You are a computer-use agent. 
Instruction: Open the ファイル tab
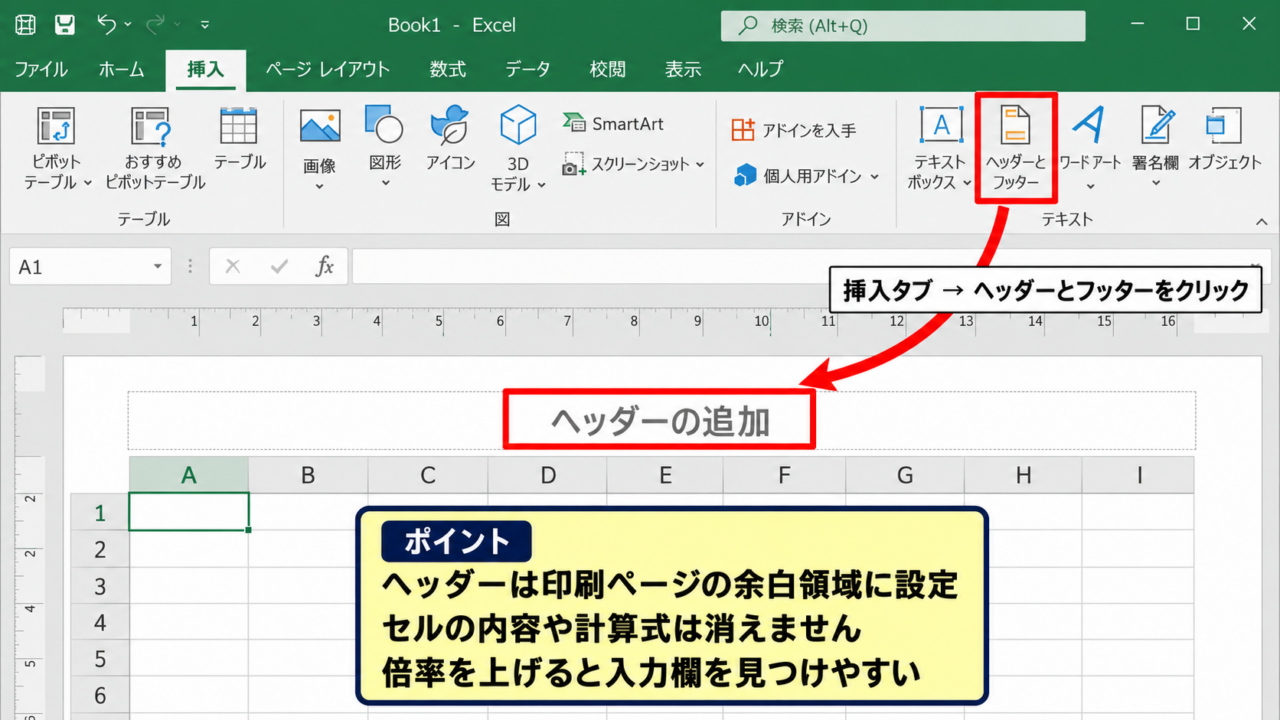tap(41, 69)
